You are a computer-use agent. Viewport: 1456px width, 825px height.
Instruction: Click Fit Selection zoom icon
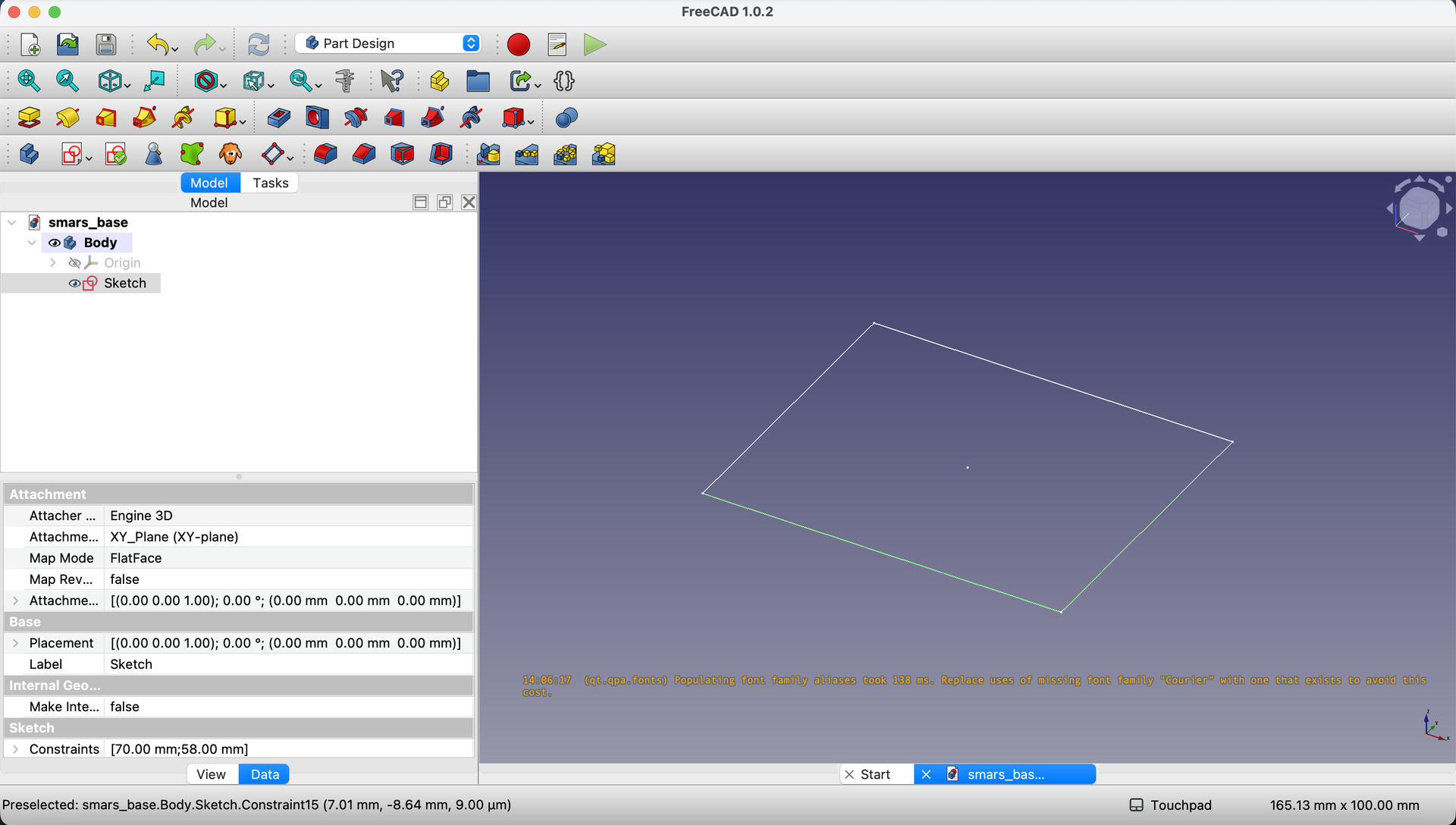pyautogui.click(x=67, y=80)
